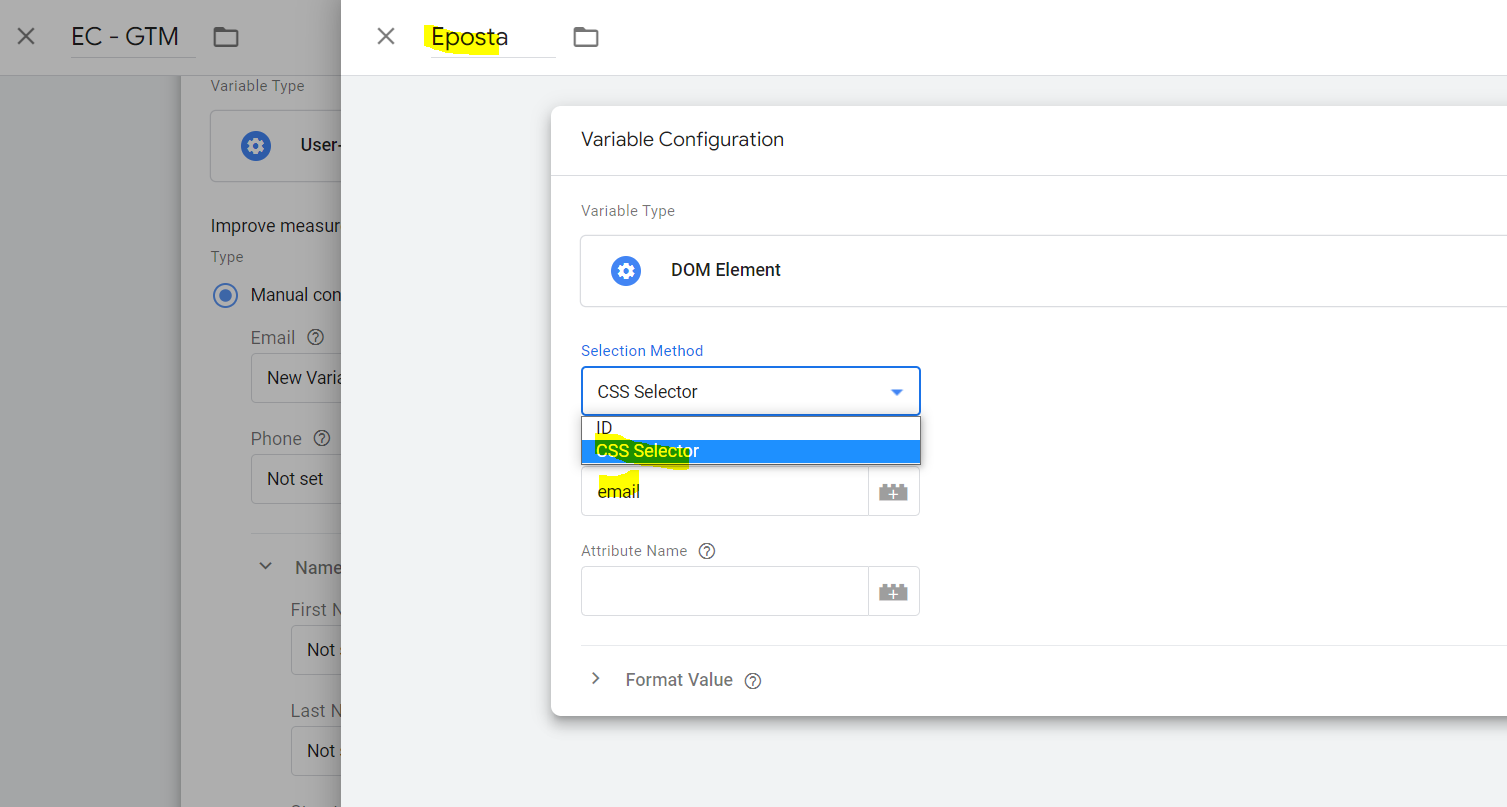Open variable picker beside Attribute Name field

click(893, 592)
